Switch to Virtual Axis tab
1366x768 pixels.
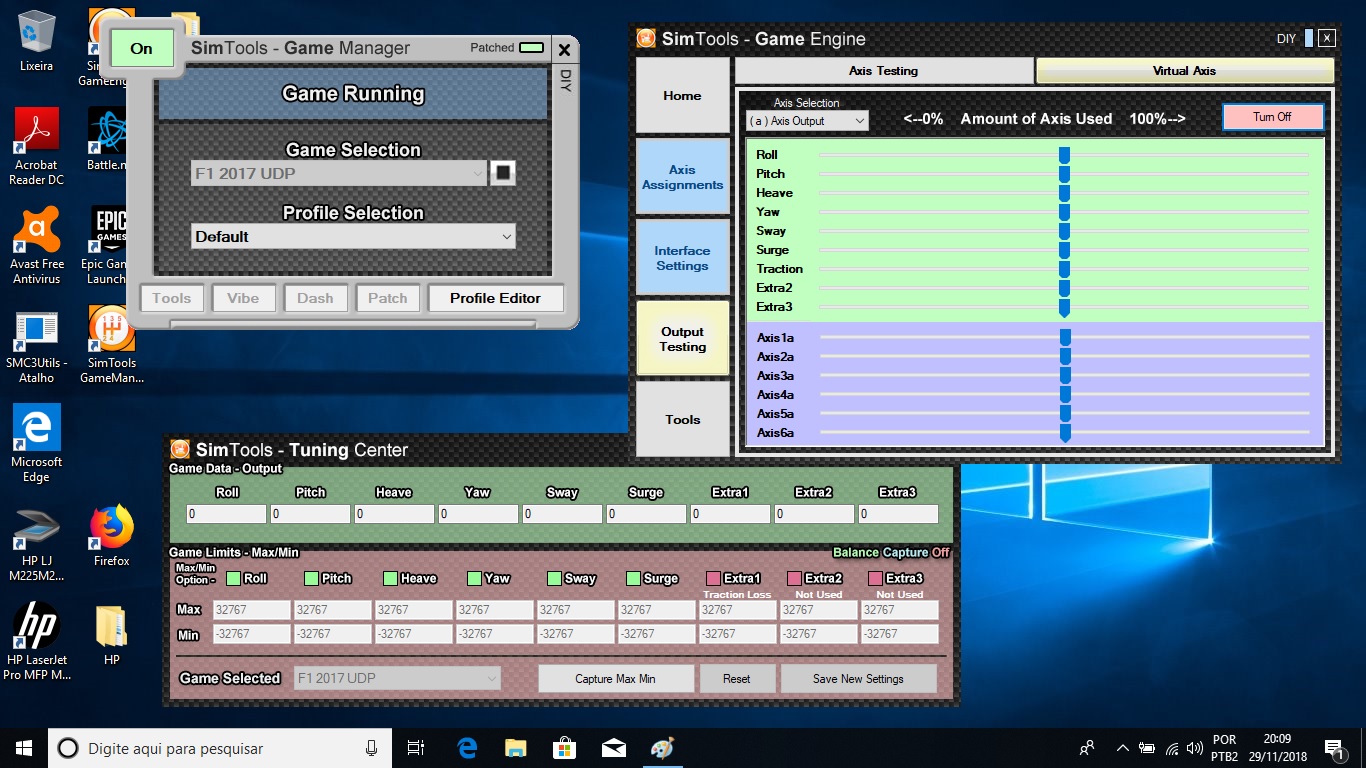tap(1184, 71)
